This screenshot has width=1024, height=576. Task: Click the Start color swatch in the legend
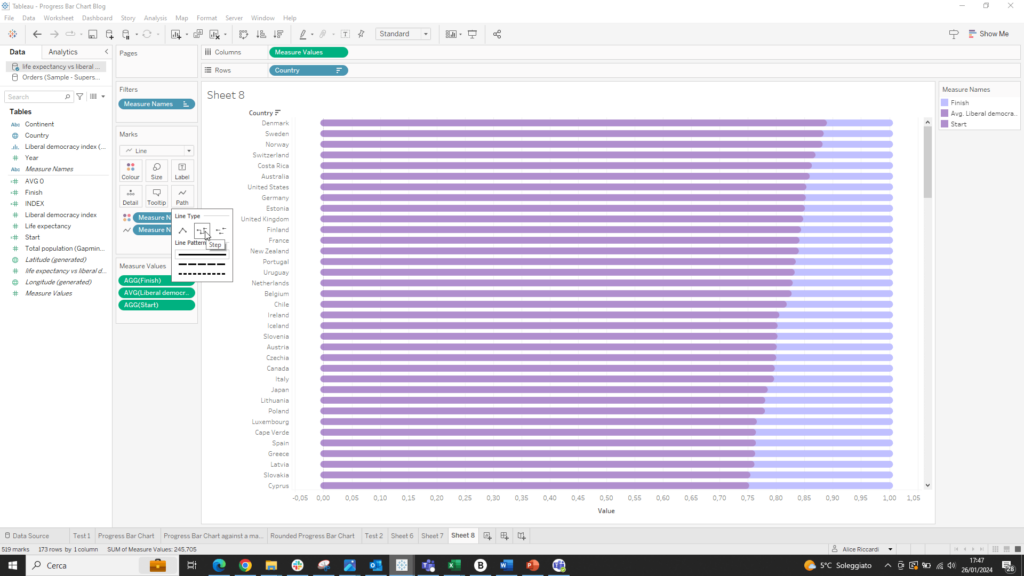coord(947,123)
